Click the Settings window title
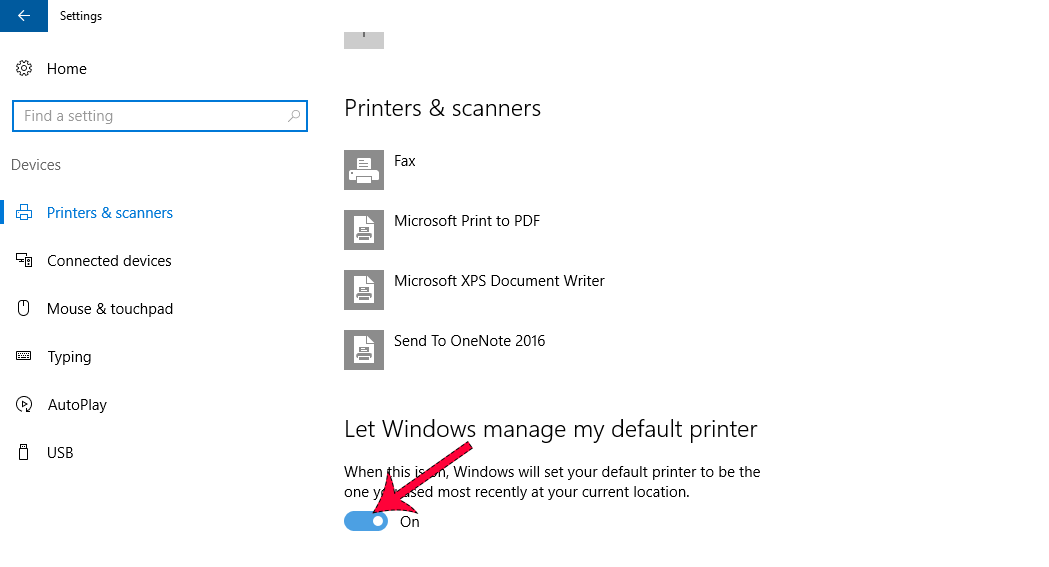1049x567 pixels. point(81,16)
